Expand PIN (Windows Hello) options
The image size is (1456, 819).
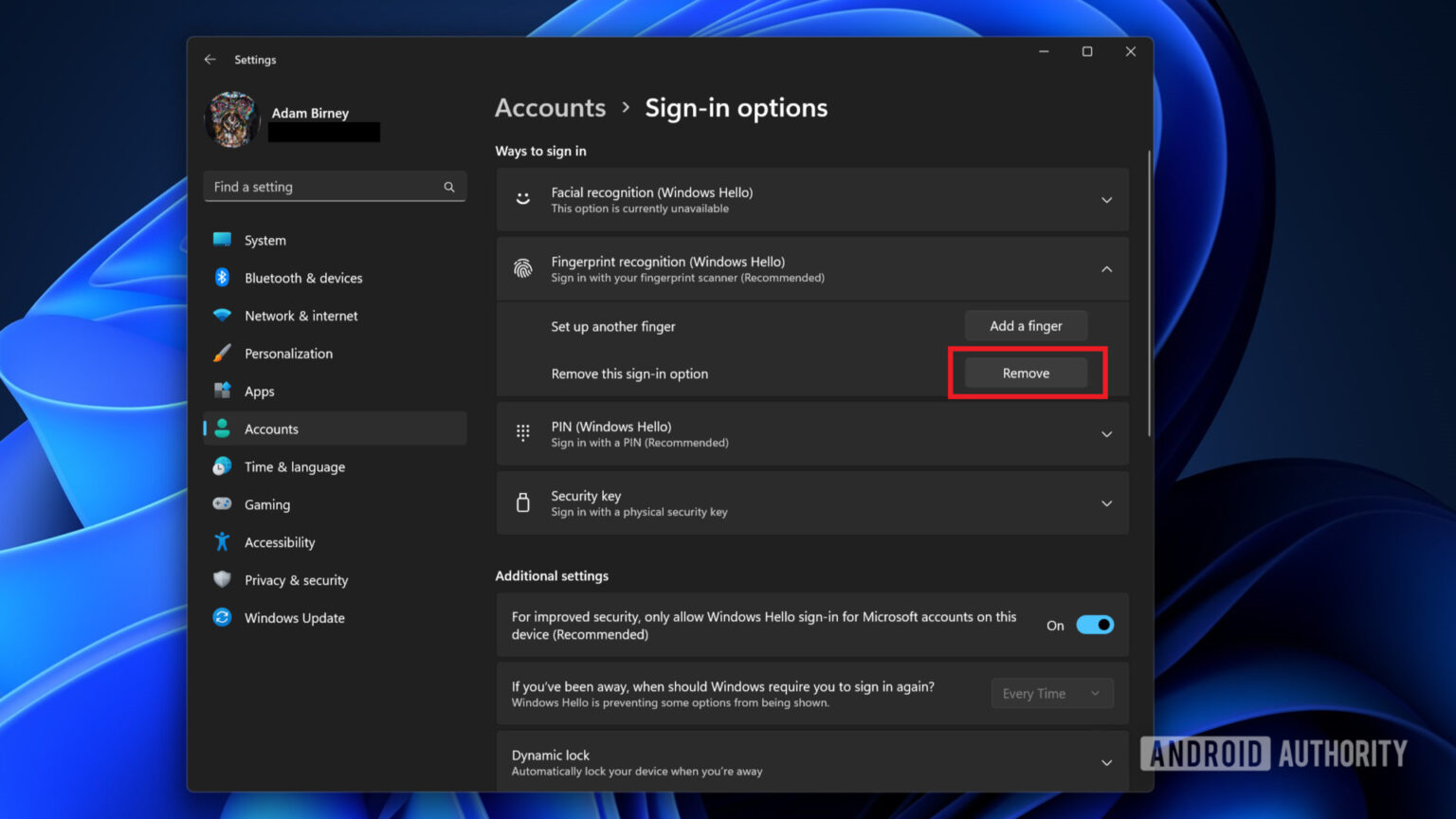[x=1106, y=433]
